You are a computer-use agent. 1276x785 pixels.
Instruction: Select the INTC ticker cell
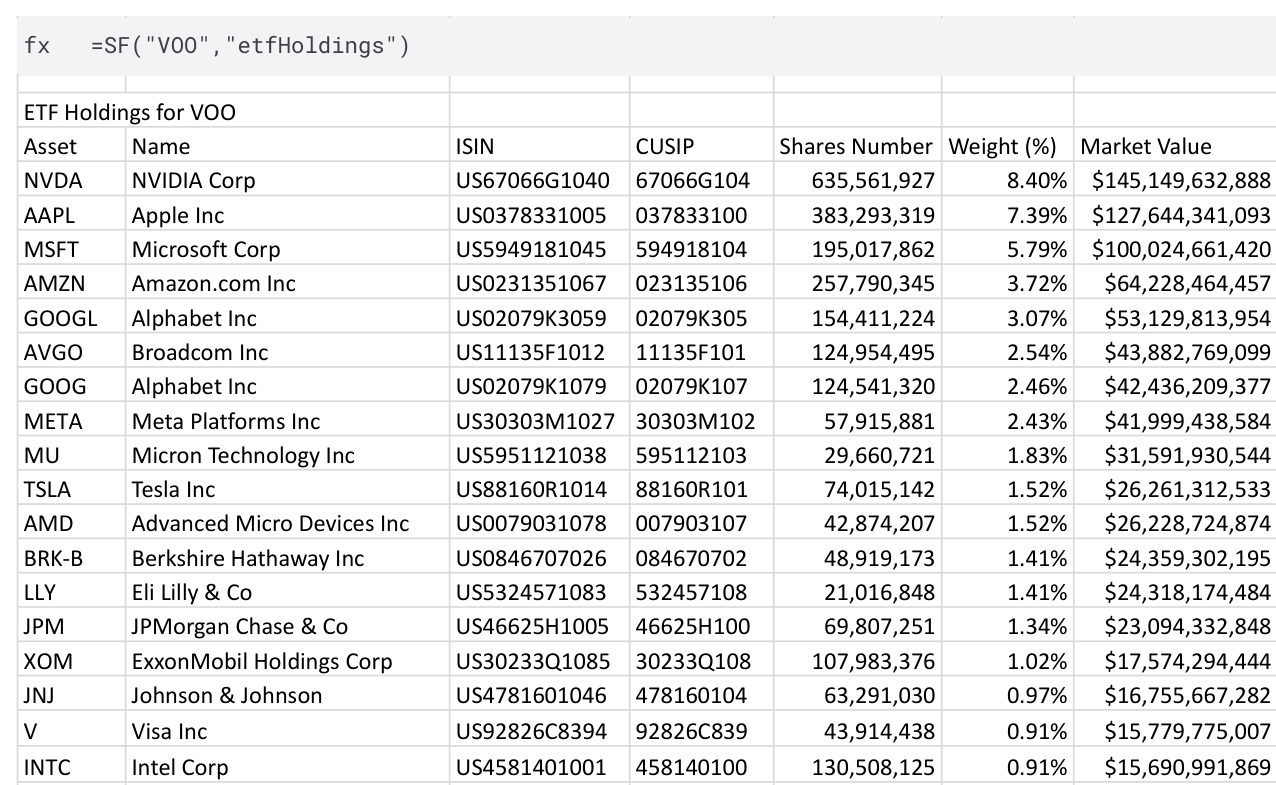pyautogui.click(x=72, y=767)
